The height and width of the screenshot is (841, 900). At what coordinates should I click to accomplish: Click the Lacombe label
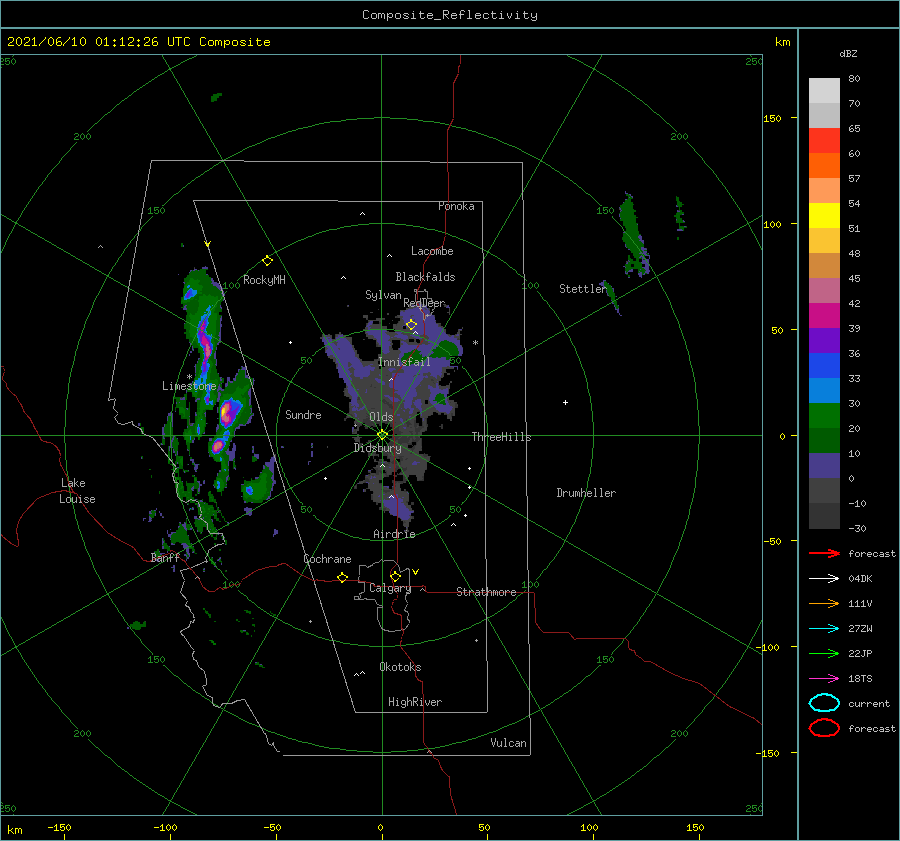point(432,251)
